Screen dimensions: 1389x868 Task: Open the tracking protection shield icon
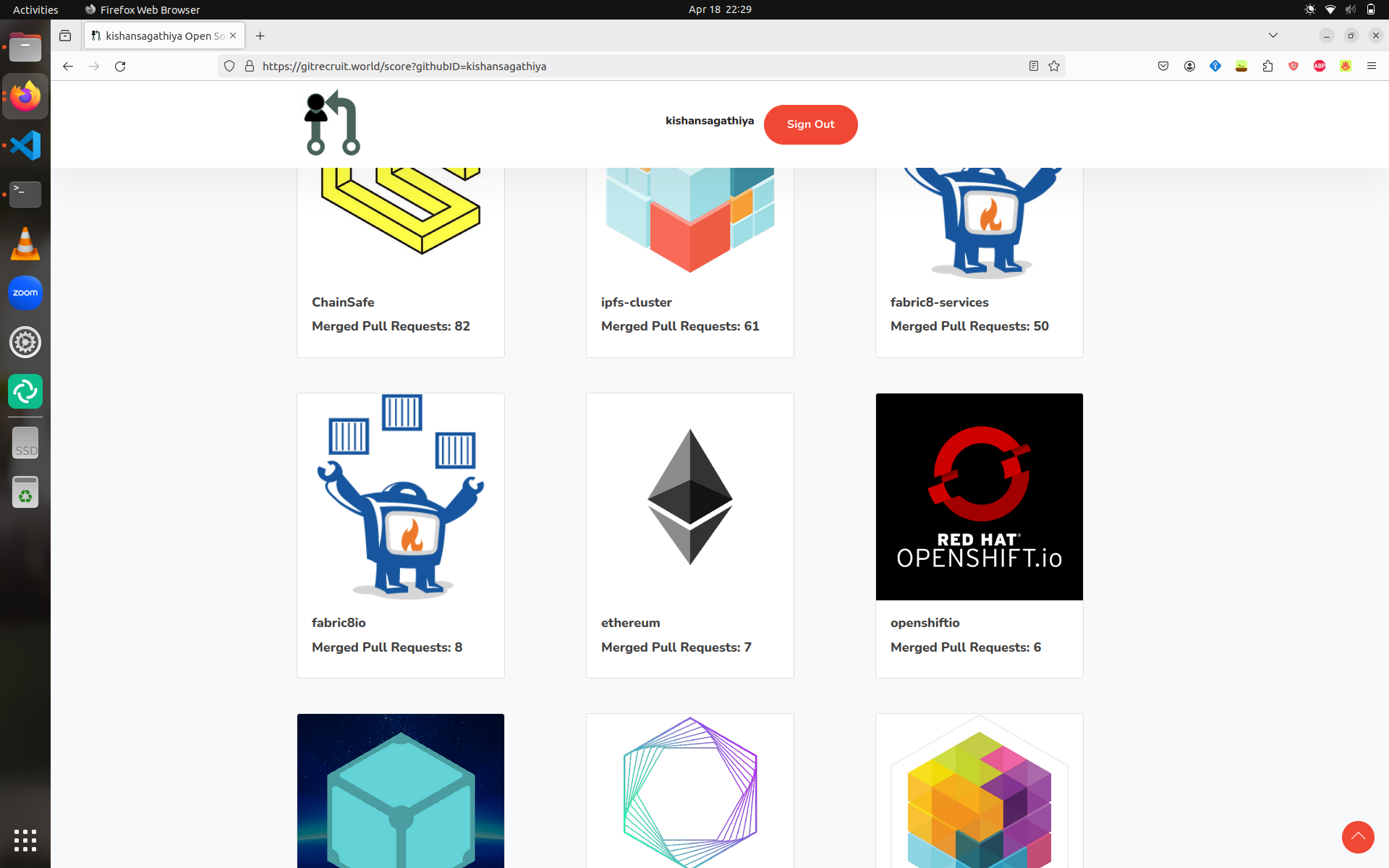[x=229, y=66]
